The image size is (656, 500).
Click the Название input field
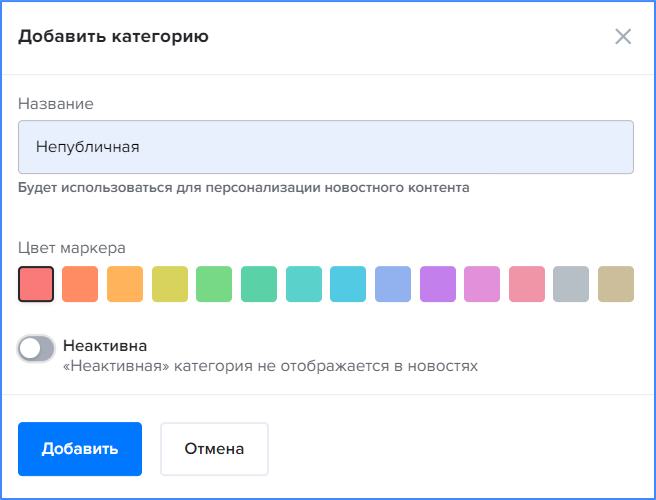click(x=326, y=147)
